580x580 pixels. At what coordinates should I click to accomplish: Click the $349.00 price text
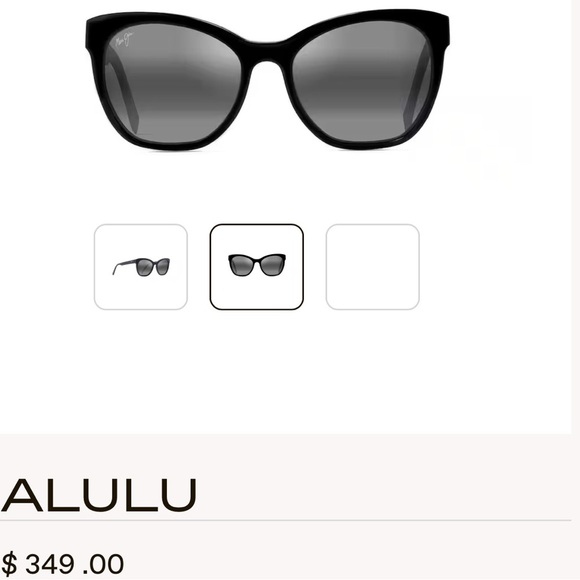click(63, 564)
